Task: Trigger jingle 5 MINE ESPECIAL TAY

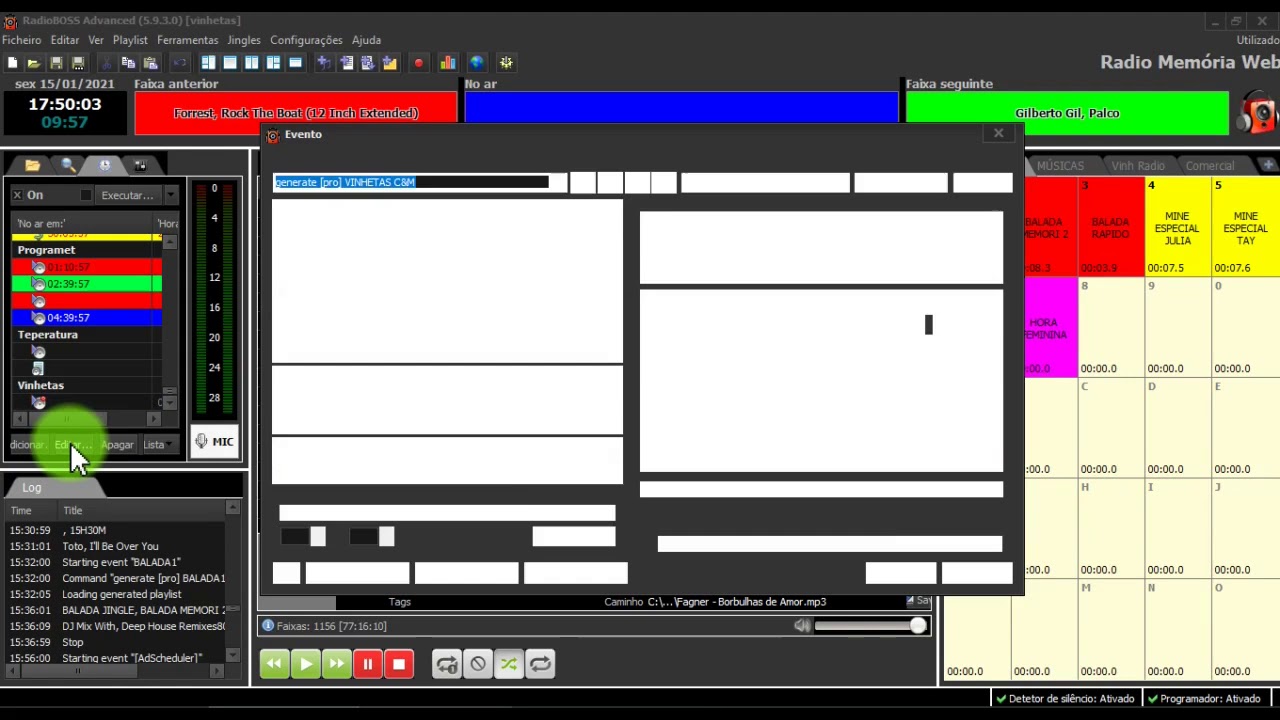Action: [1245, 227]
